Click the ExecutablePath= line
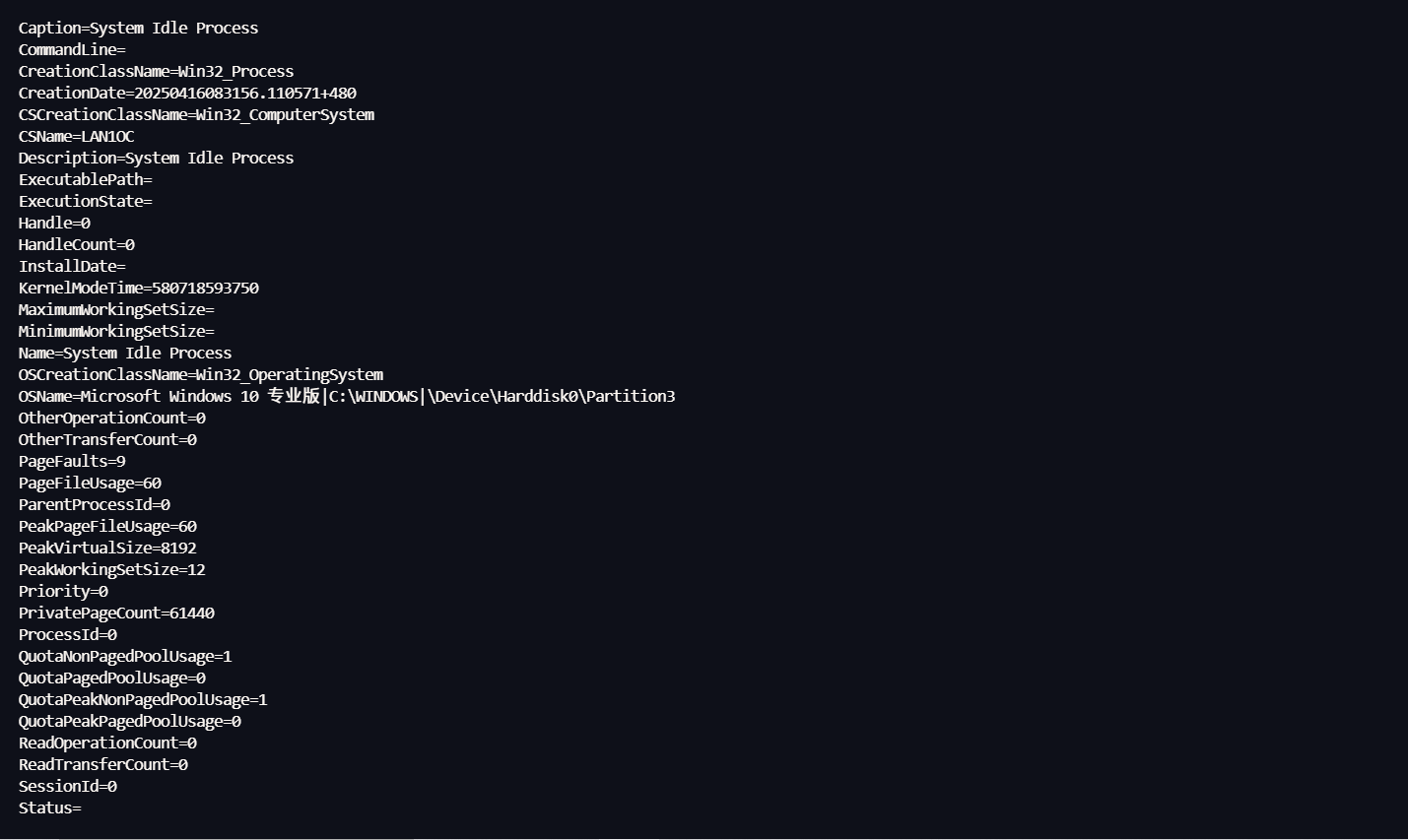This screenshot has width=1408, height=840. [x=85, y=179]
